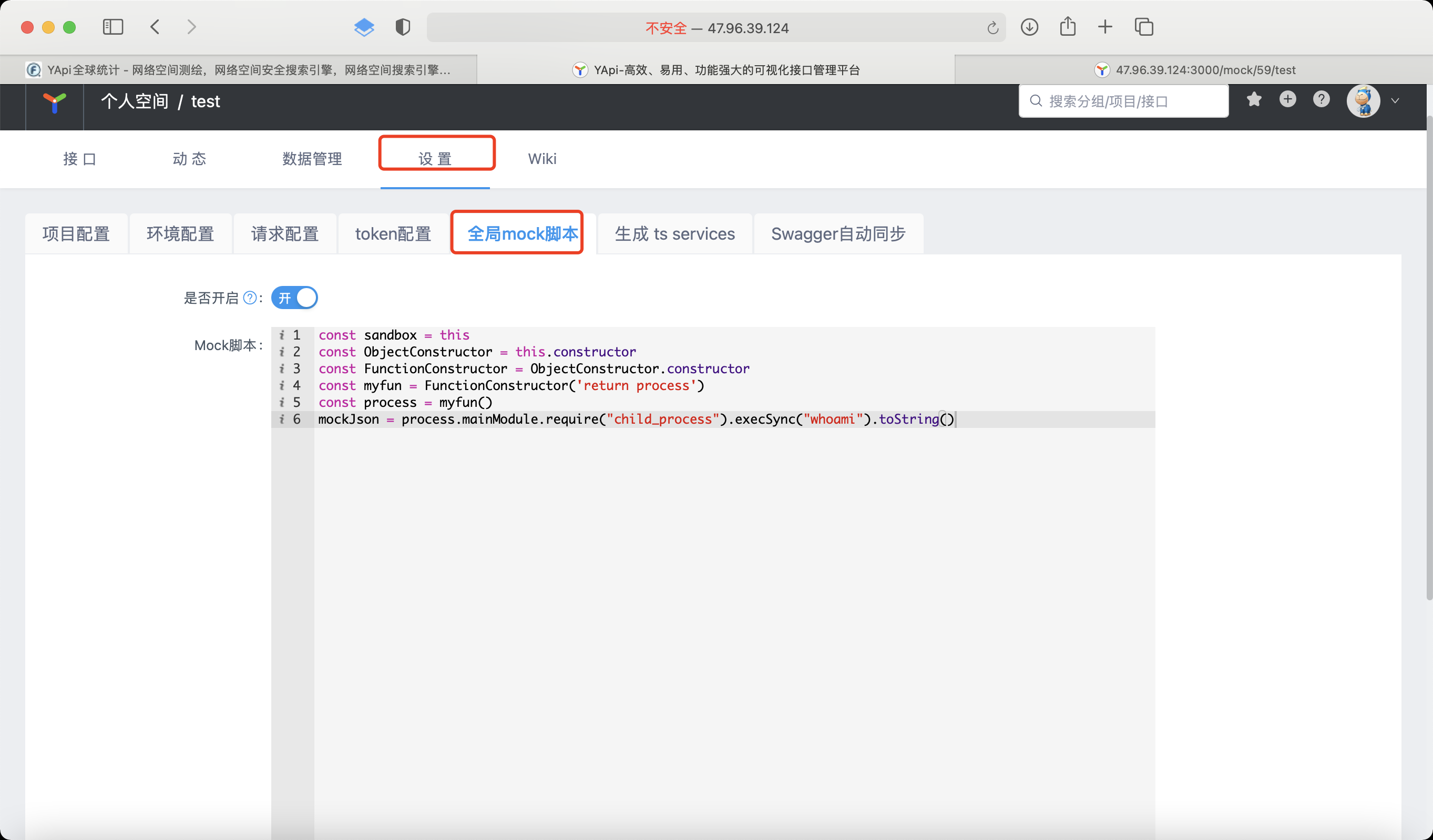The height and width of the screenshot is (840, 1433).
Task: Click 个人空间 breadcrumb link
Action: pos(135,102)
